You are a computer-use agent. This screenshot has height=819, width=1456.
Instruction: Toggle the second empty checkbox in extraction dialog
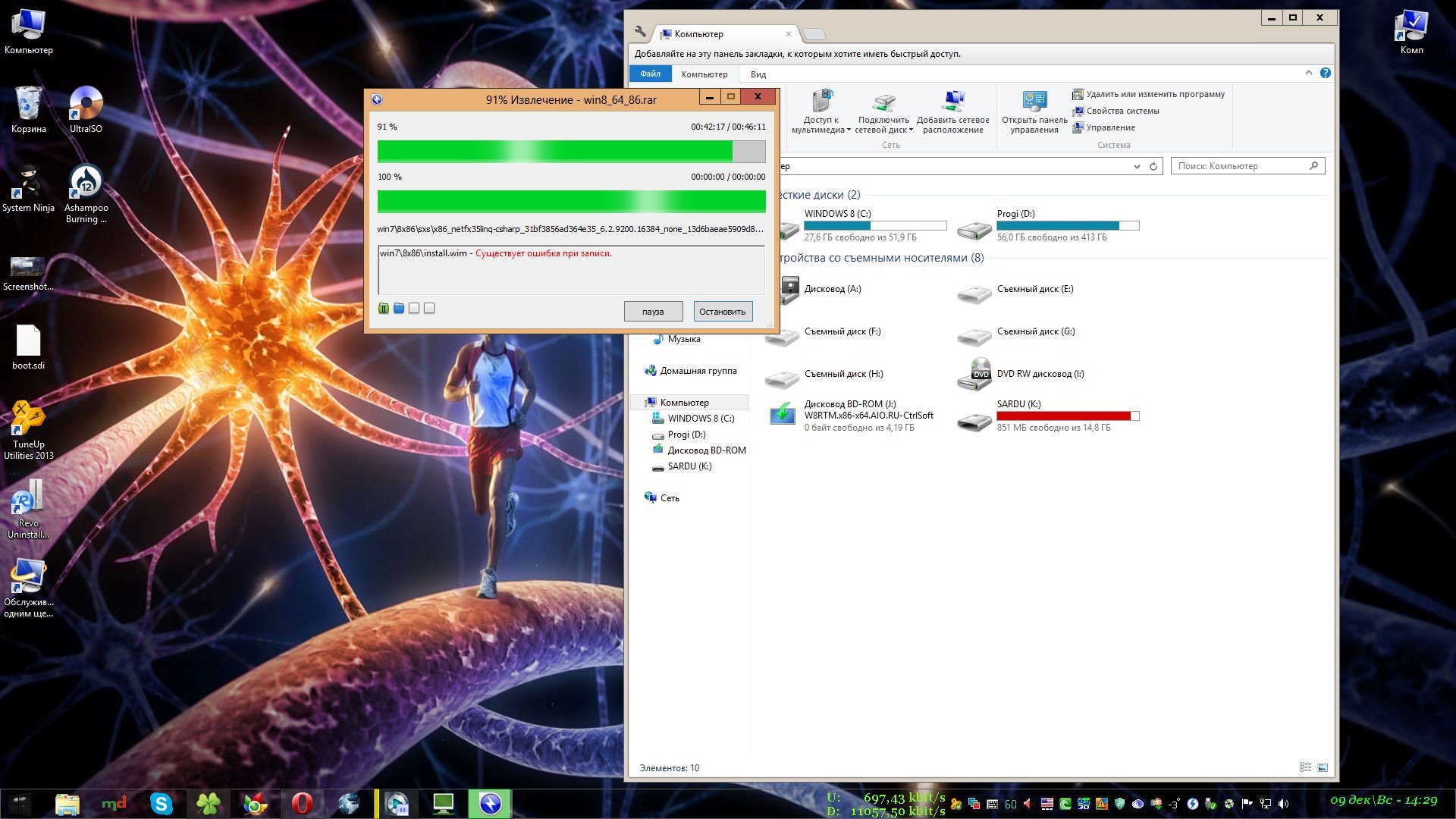(x=429, y=309)
